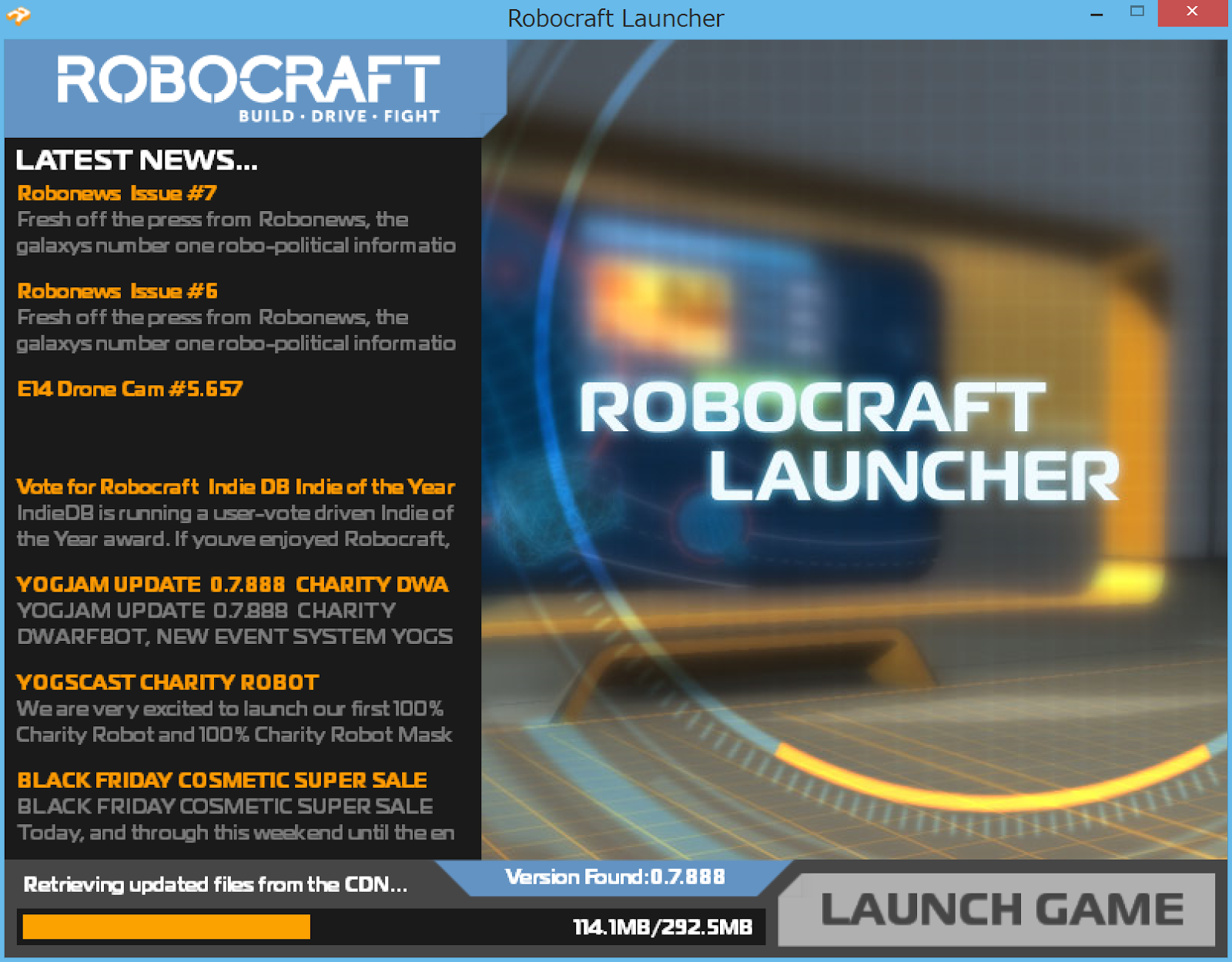Open the Robonews Issue #6 headline

point(117,290)
